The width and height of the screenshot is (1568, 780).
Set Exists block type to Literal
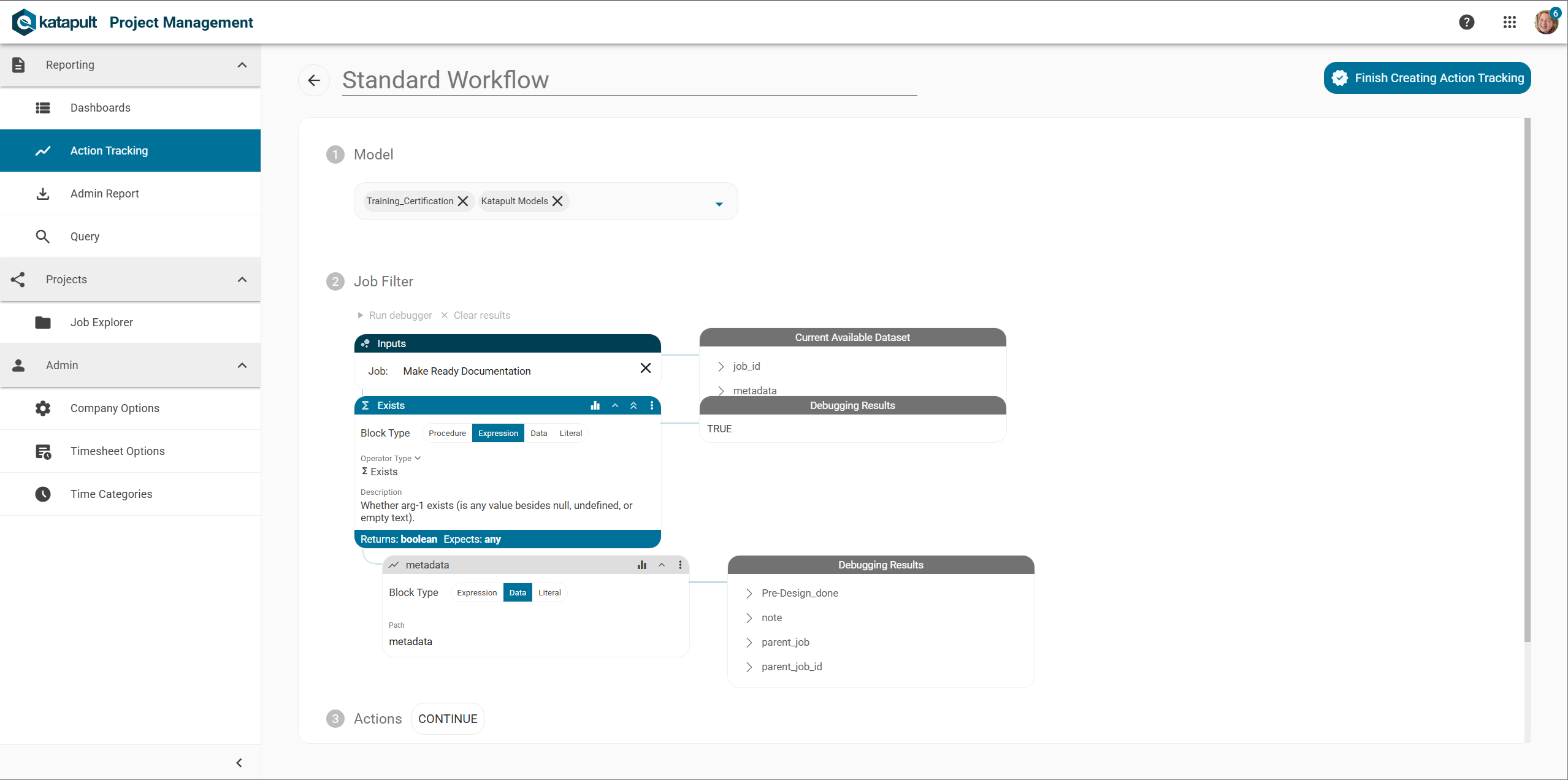click(x=570, y=433)
